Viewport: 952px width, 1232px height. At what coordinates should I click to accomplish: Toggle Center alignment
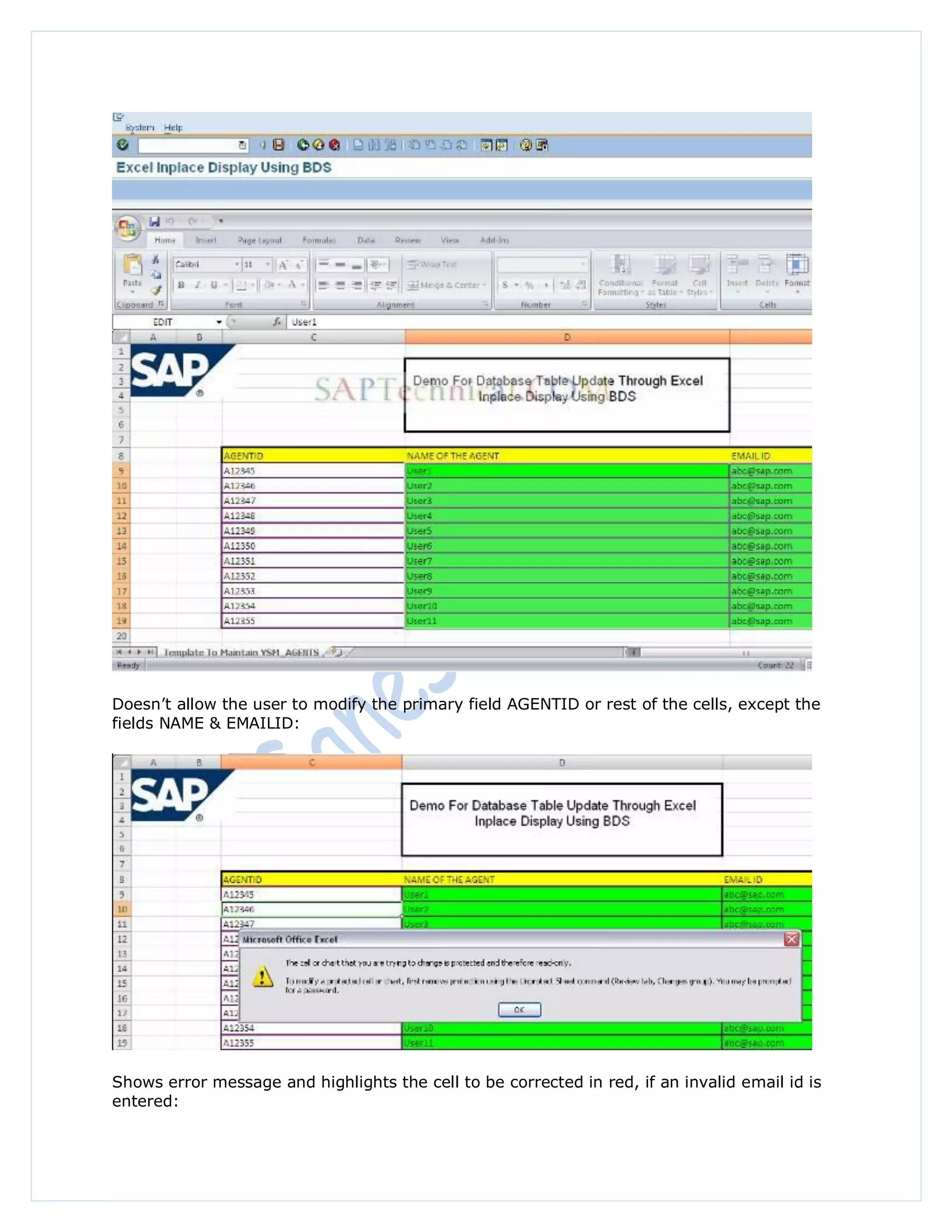click(340, 285)
